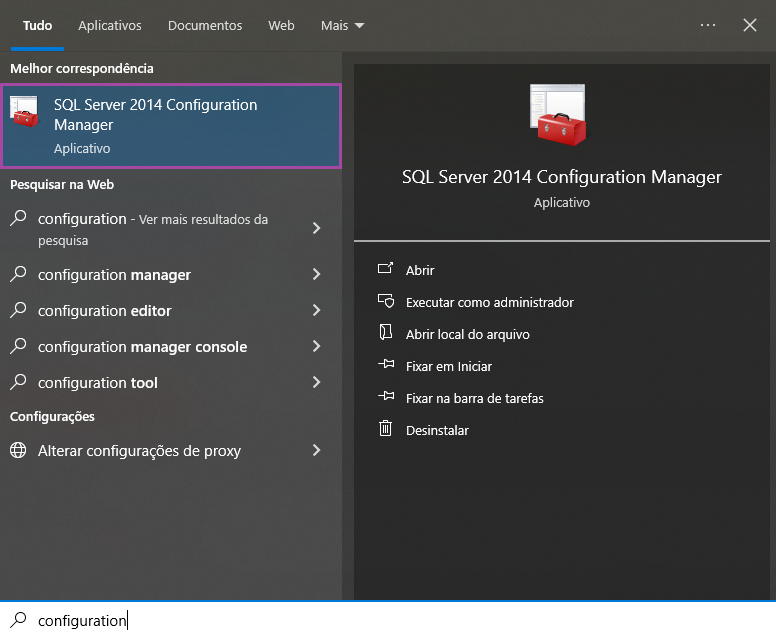Expand arrow next to 'configuration manager console'

pos(317,346)
